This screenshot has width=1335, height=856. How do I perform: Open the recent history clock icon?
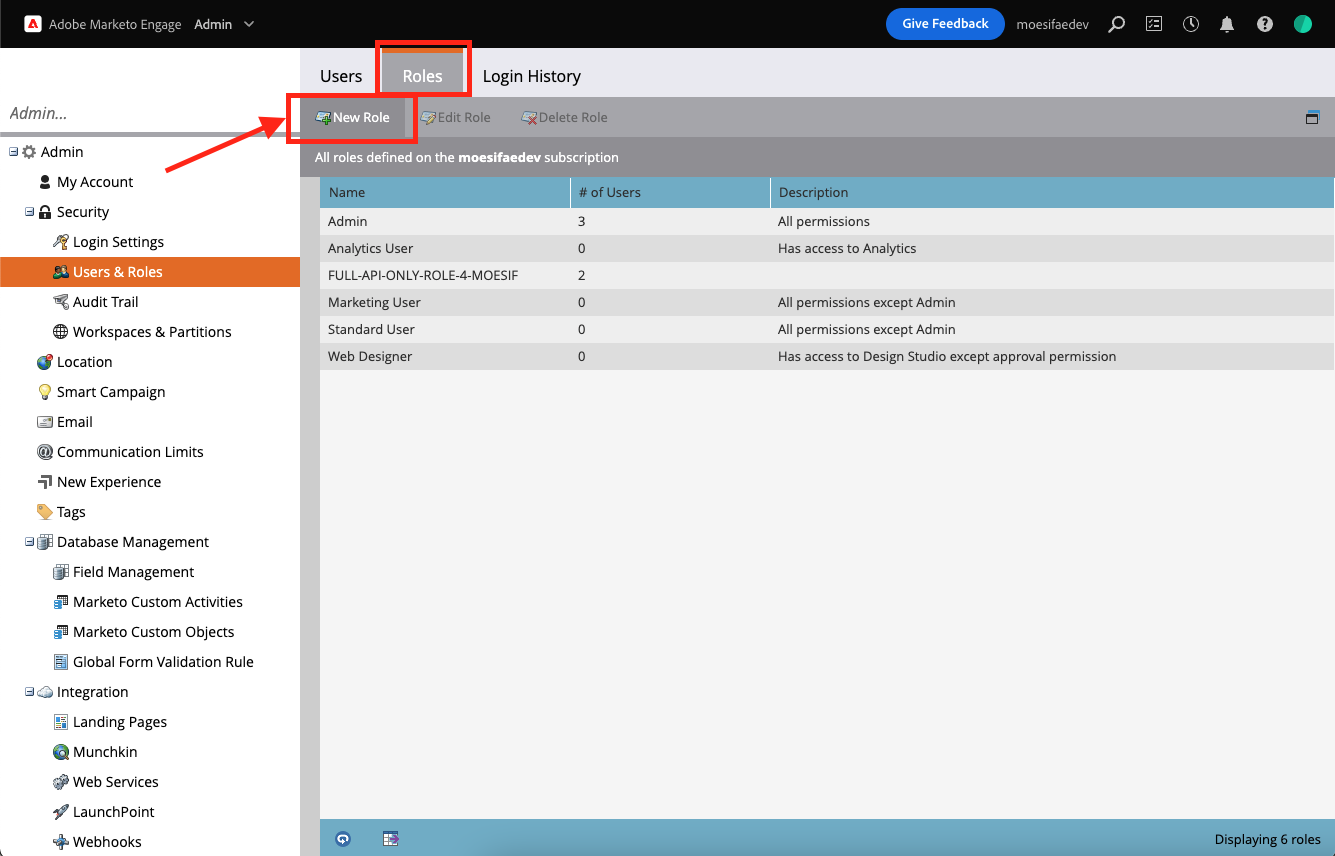1190,24
